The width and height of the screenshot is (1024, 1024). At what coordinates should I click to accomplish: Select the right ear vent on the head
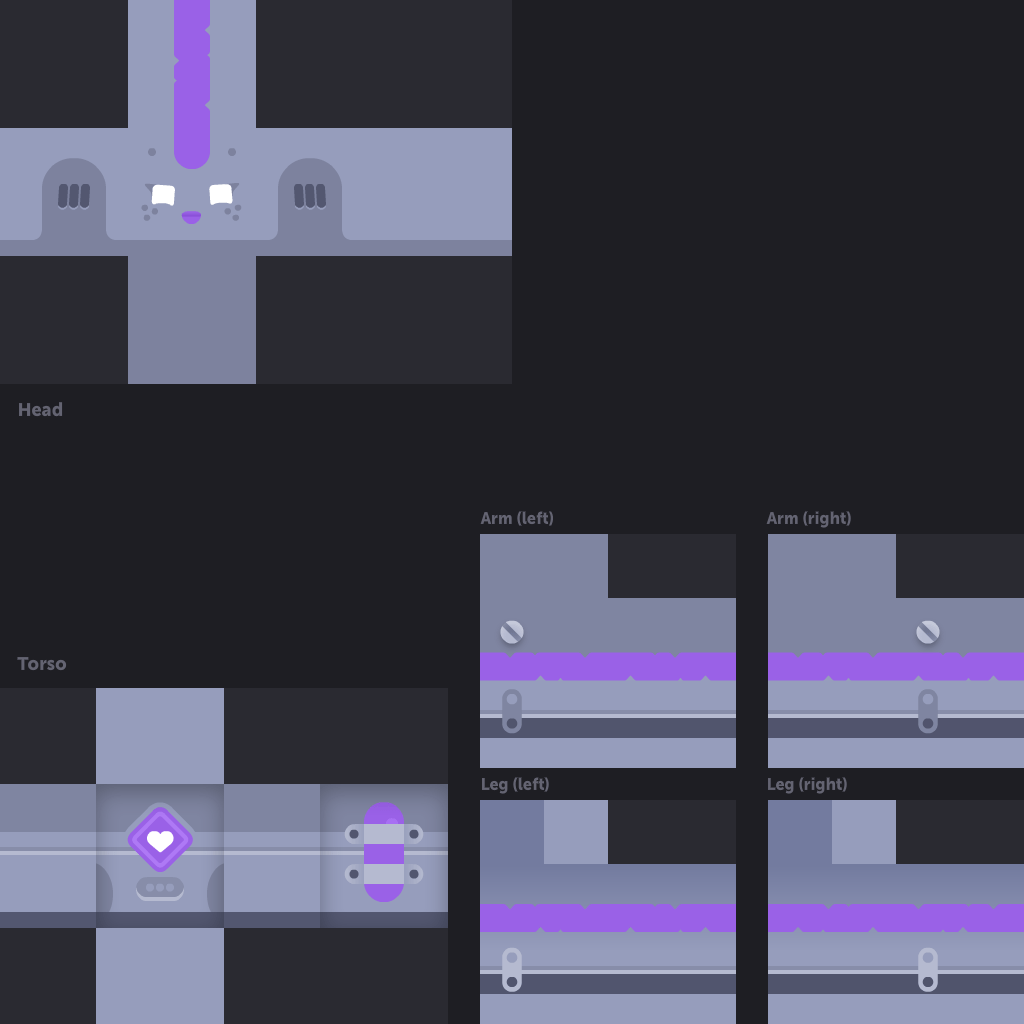coord(310,196)
